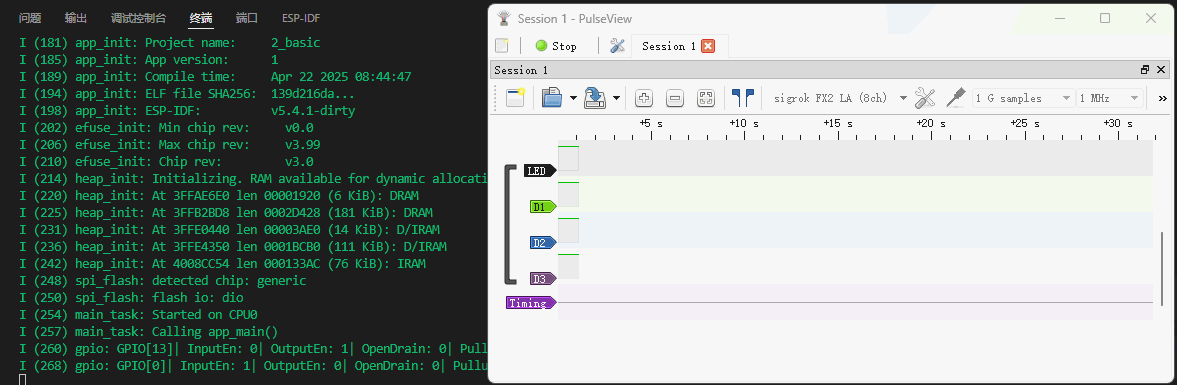Open PulseView settings wrench beside Session 1 tab
Viewport: 1177px width, 385px height.
[x=617, y=46]
